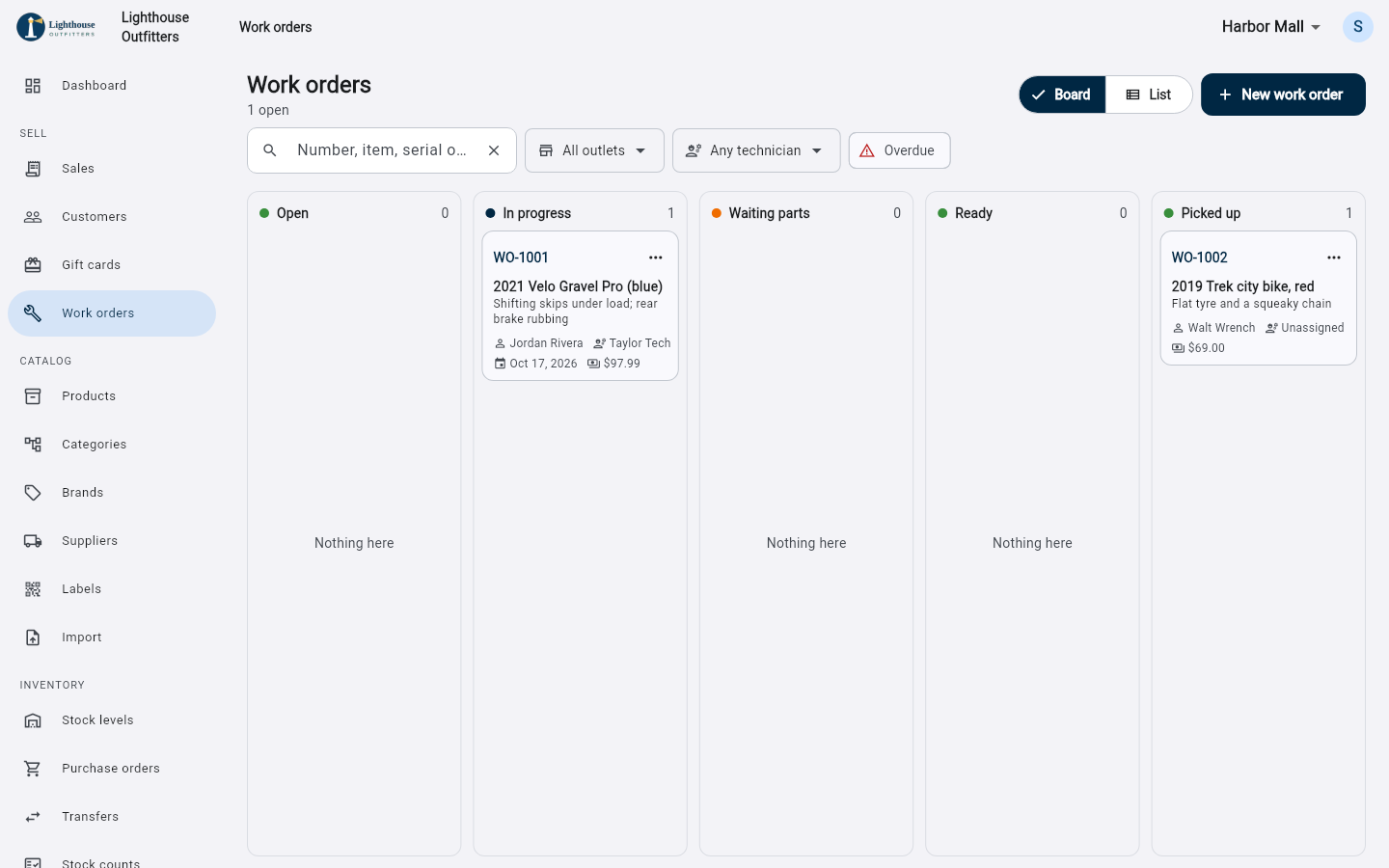1389x868 pixels.
Task: Clear the search field with the X icon
Action: 494,150
